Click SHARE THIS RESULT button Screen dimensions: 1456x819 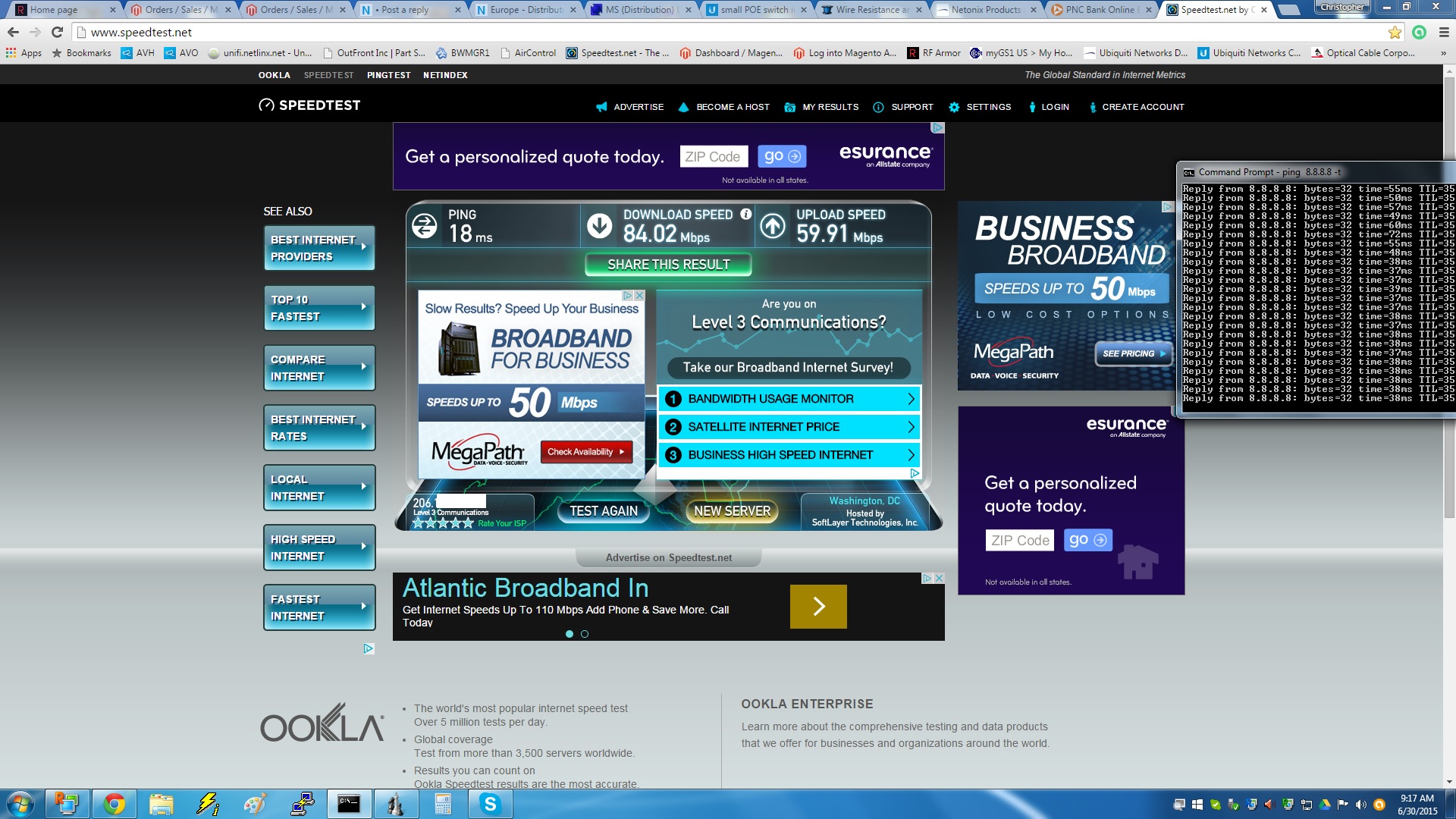pyautogui.click(x=668, y=265)
